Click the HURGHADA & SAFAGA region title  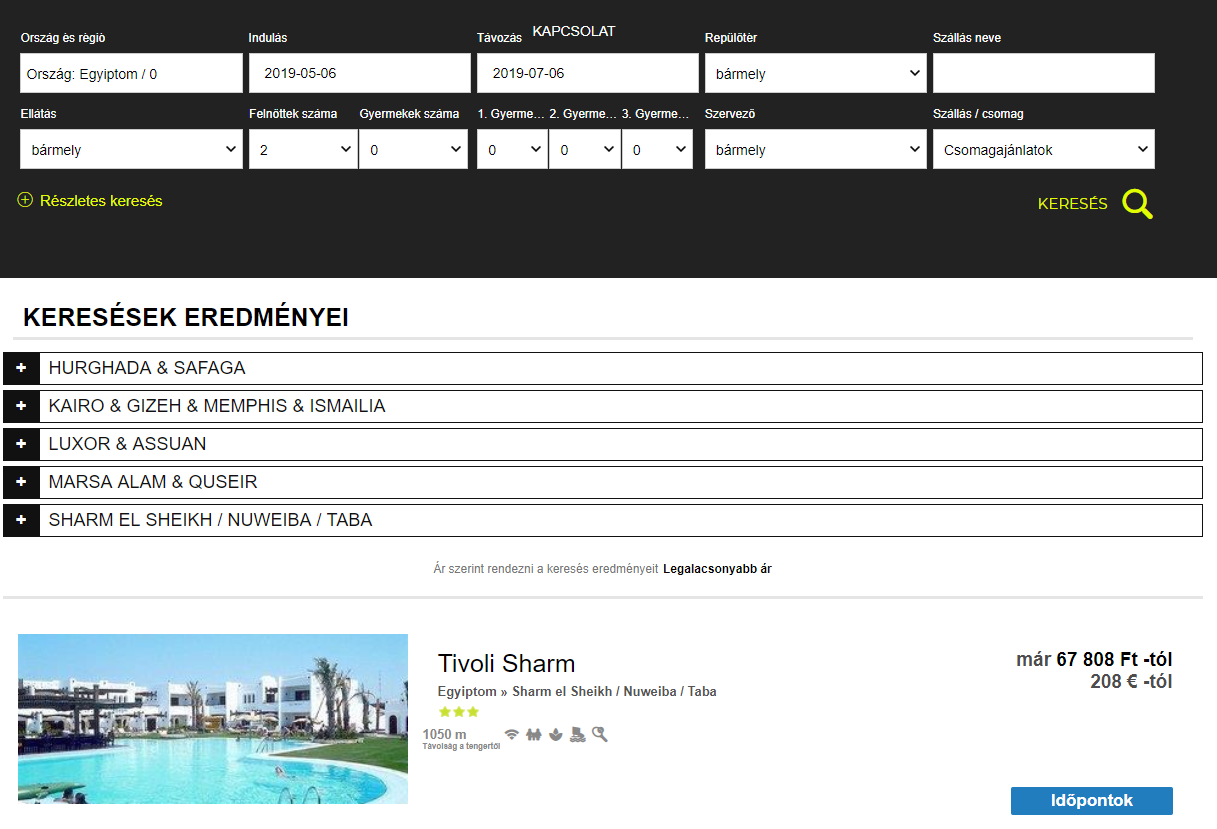pos(147,368)
